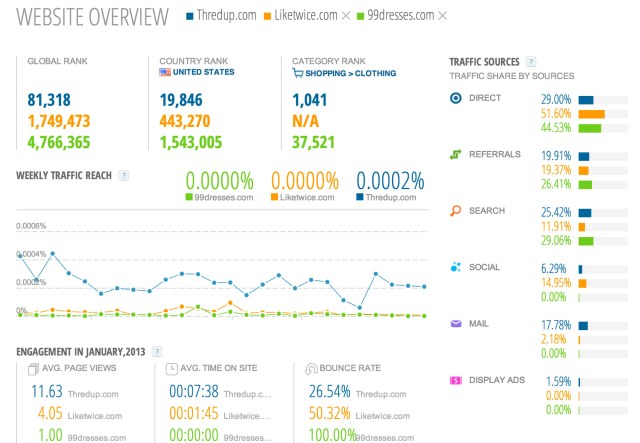Screen dimensions: 640x443
Task: Remove Liketwice.com from comparison
Action: coord(346,16)
